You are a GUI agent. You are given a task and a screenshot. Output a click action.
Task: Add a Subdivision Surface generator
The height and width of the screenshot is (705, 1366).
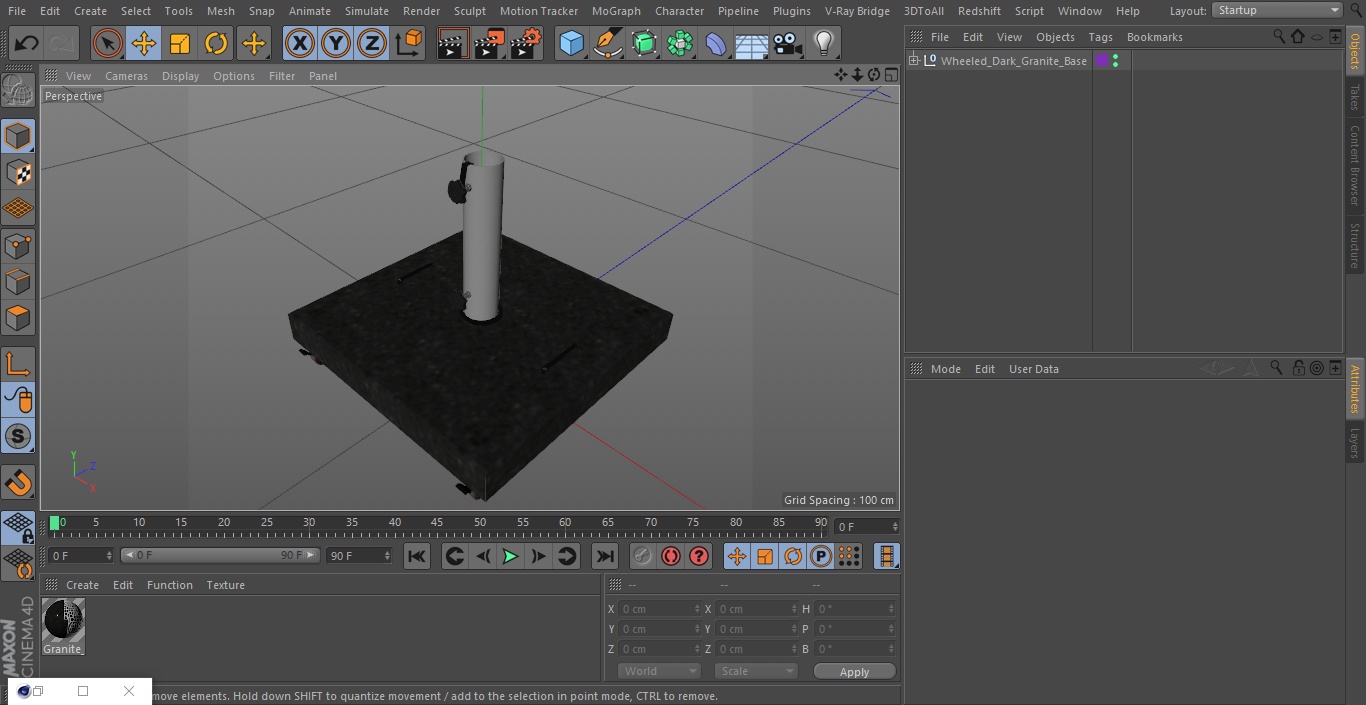[644, 44]
